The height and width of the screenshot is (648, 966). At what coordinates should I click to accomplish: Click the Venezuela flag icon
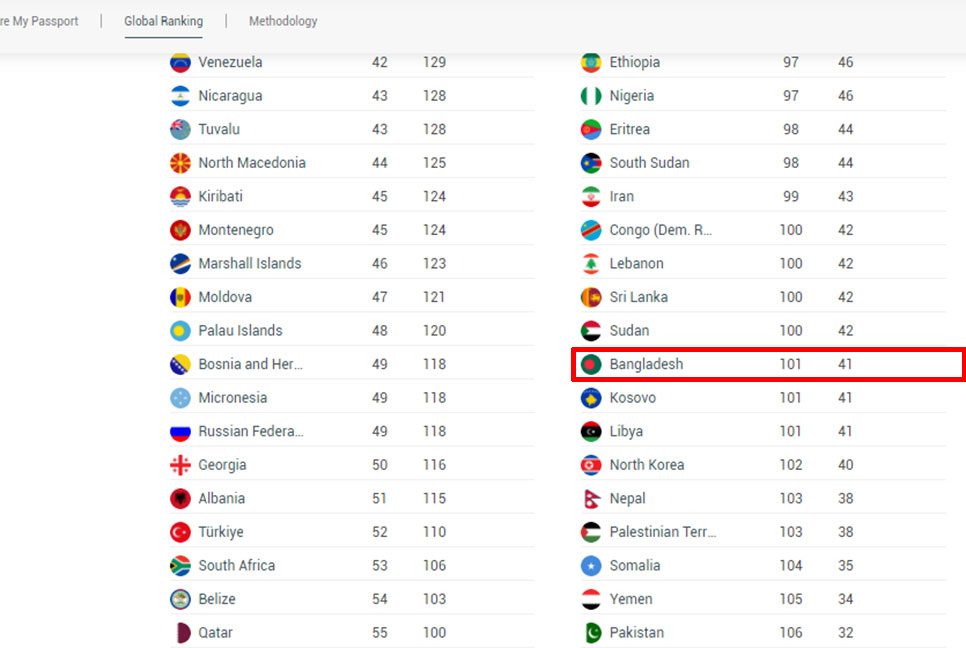pos(181,62)
